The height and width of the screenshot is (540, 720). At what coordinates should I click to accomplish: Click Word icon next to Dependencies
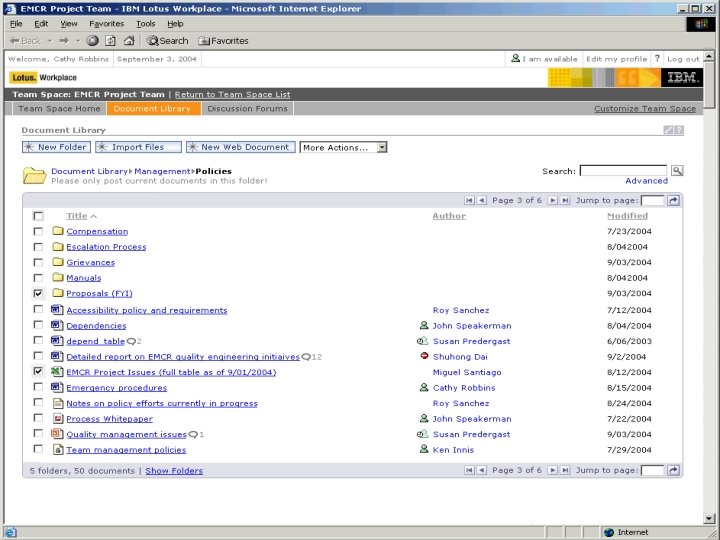tap(57, 325)
